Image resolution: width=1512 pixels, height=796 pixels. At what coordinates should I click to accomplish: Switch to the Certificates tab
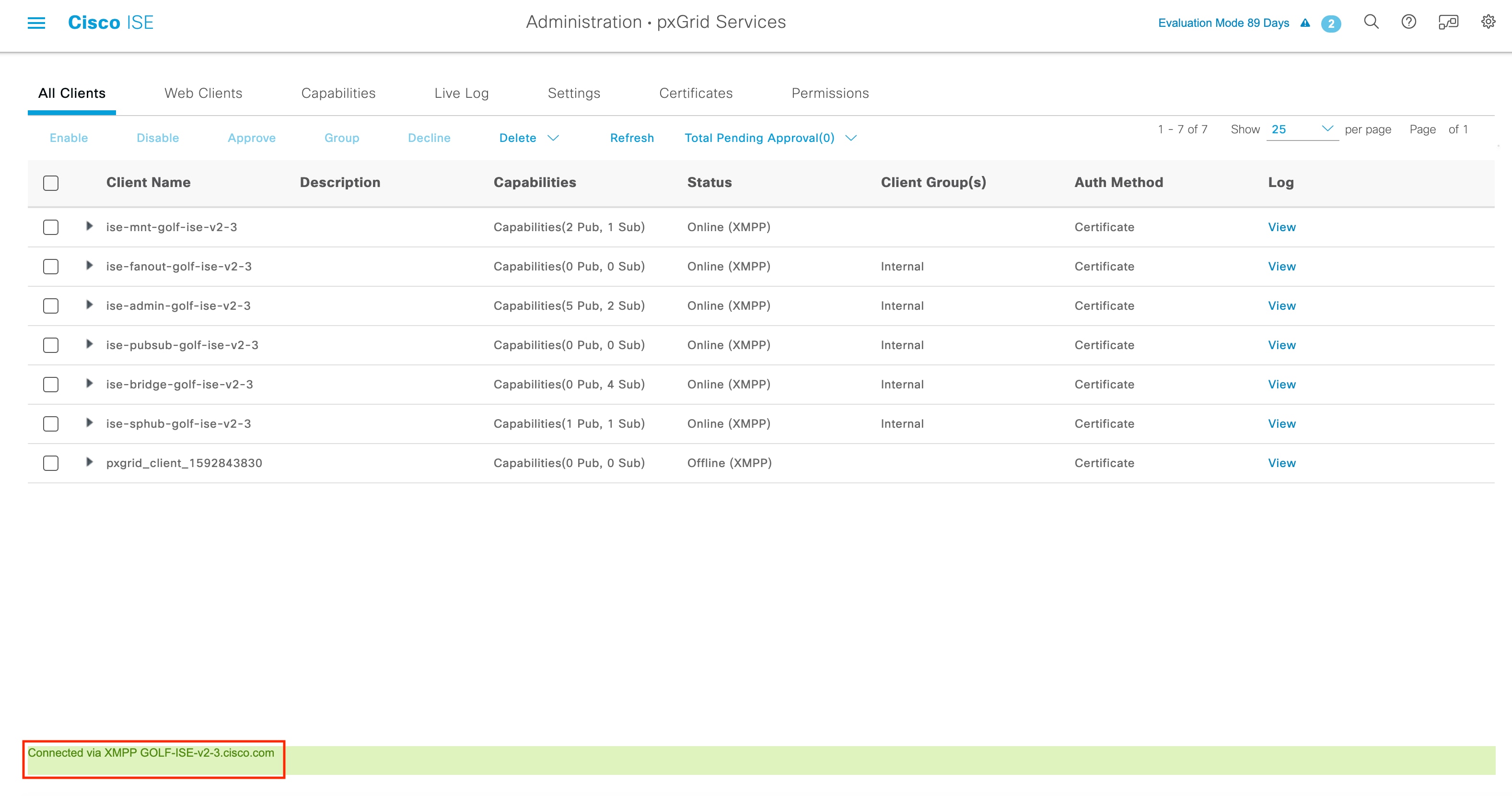(696, 94)
